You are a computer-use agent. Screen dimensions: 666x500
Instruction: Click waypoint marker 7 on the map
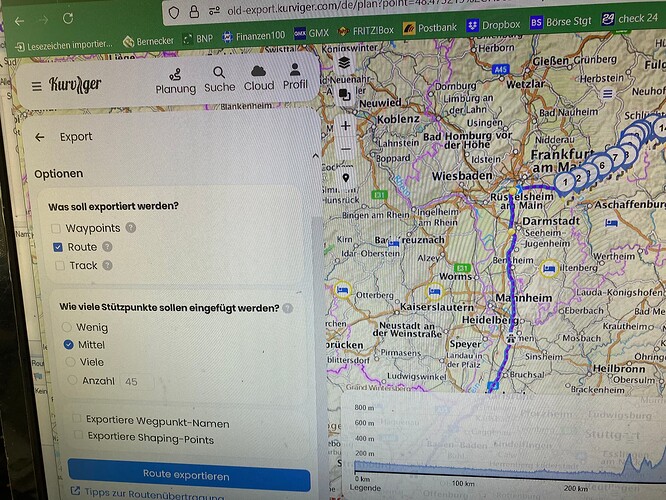615,158
